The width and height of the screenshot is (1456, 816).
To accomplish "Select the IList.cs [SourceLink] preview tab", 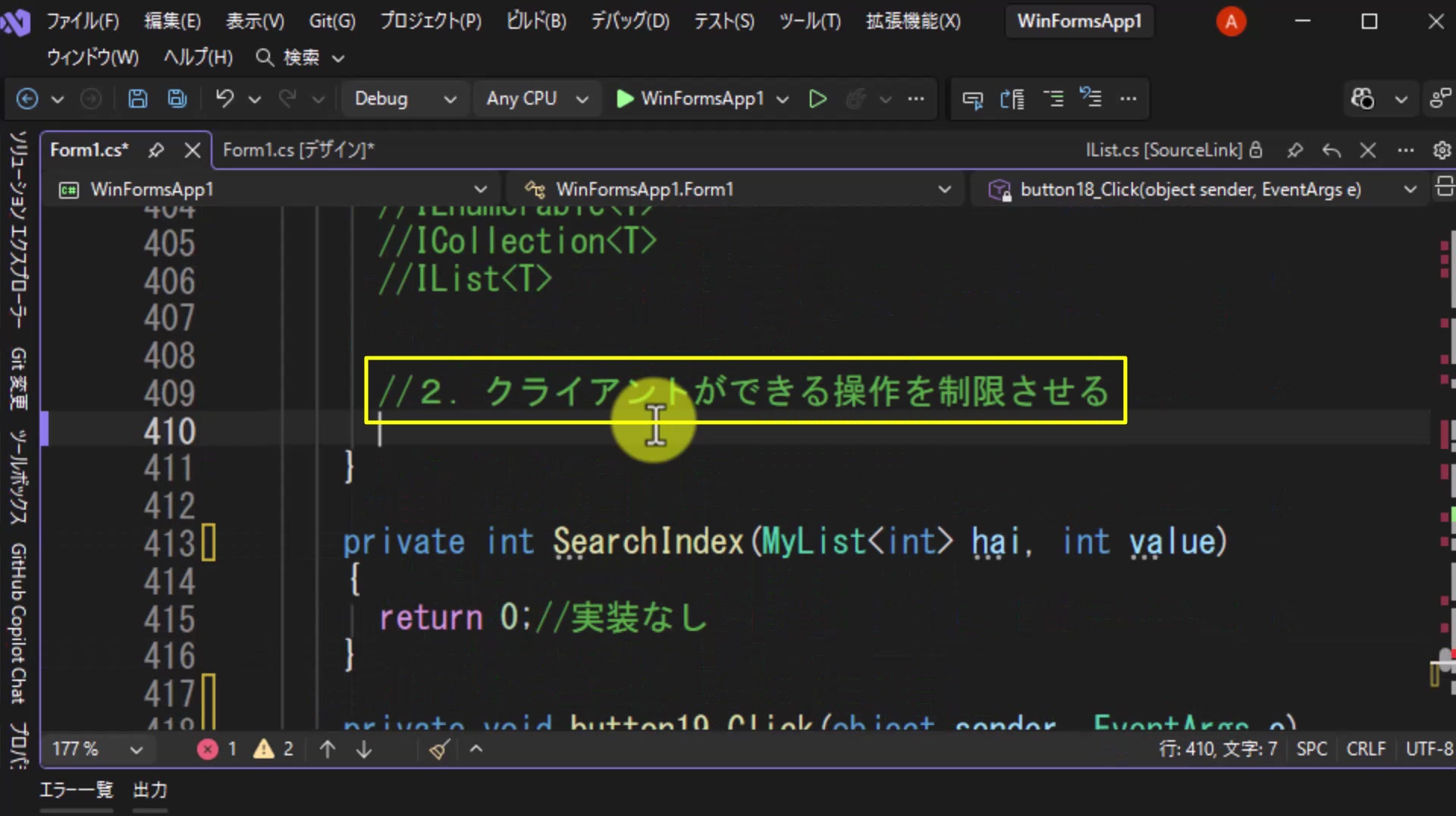I will [1163, 150].
